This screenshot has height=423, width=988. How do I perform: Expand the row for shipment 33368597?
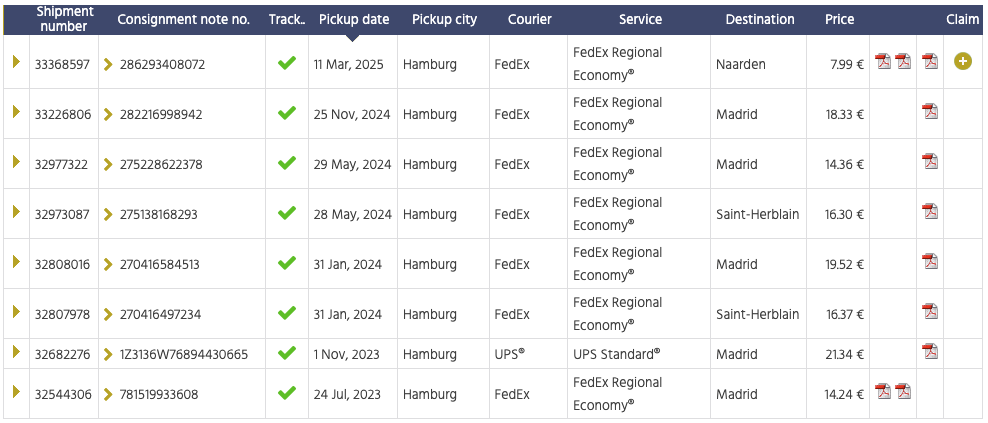[x=16, y=62]
